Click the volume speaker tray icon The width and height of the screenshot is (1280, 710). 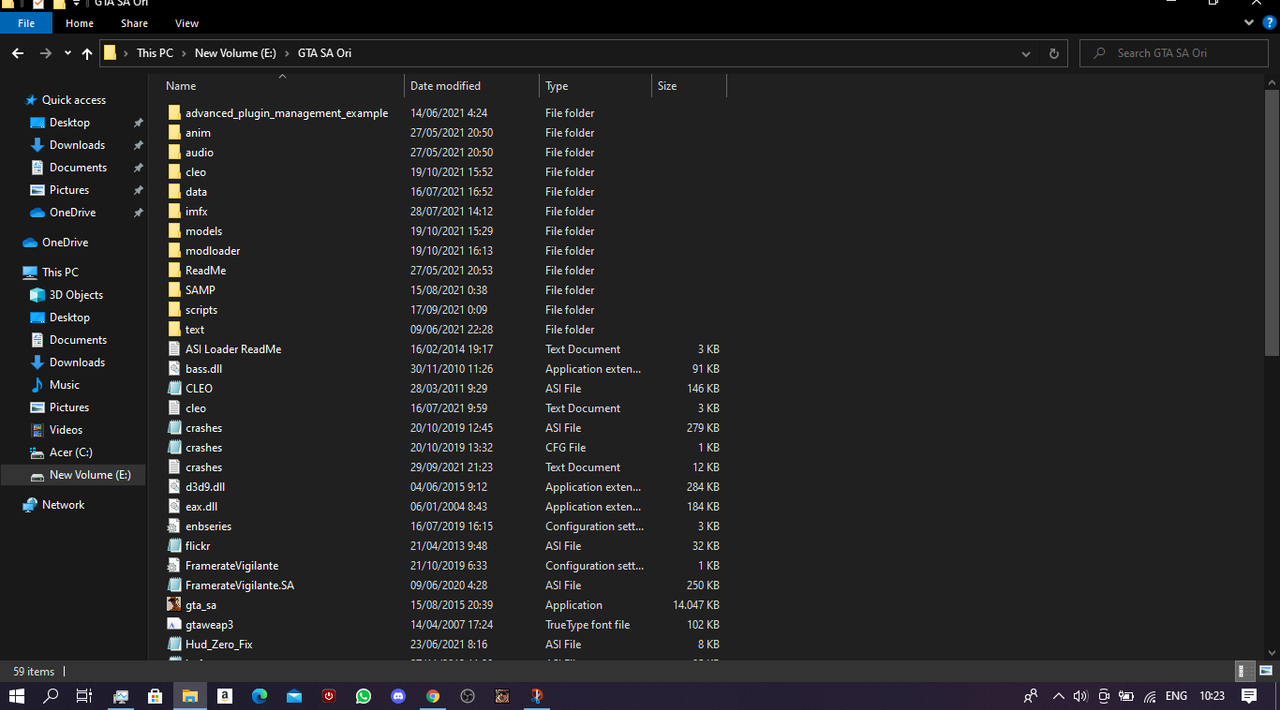pyautogui.click(x=1080, y=696)
